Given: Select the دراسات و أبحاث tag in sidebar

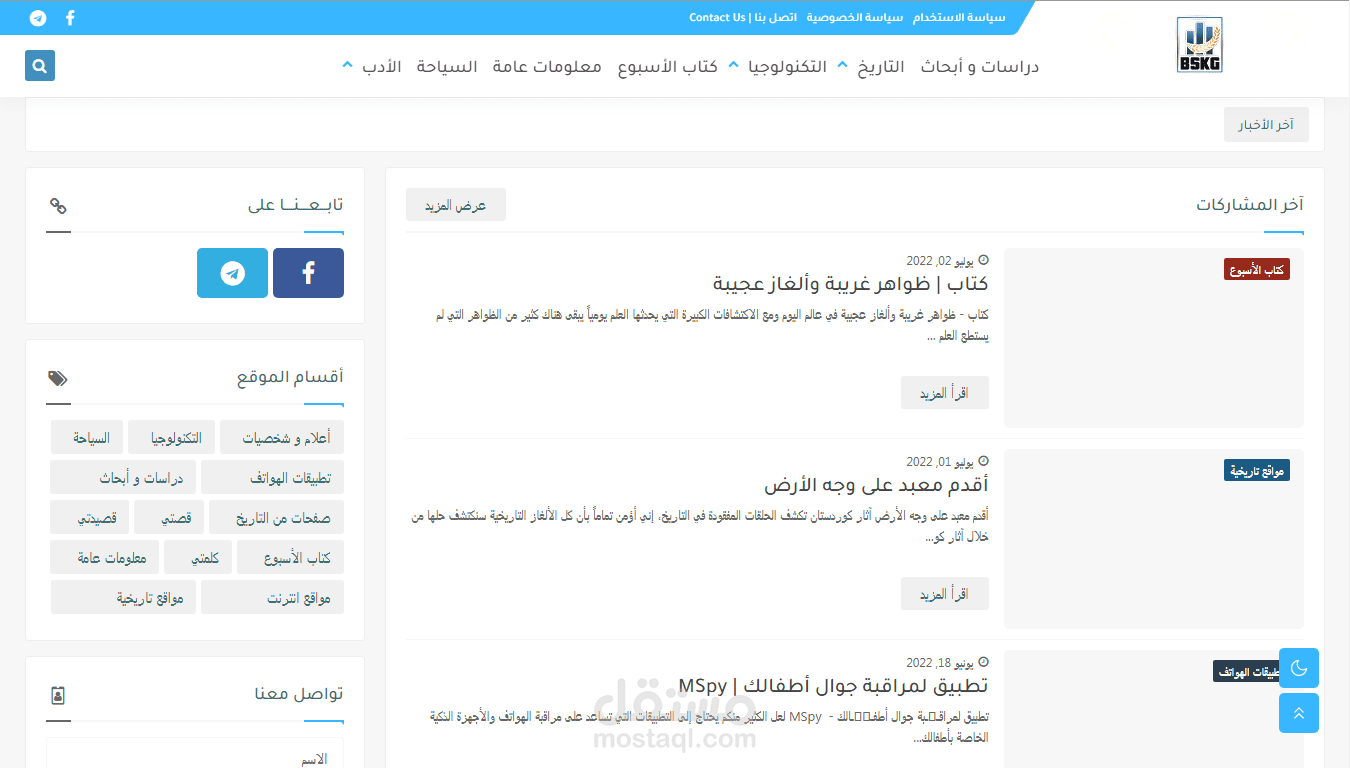Looking at the screenshot, I should 123,477.
